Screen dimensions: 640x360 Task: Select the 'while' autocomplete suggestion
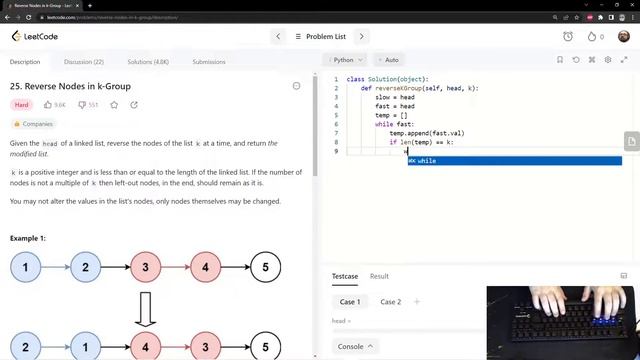[x=514, y=161]
